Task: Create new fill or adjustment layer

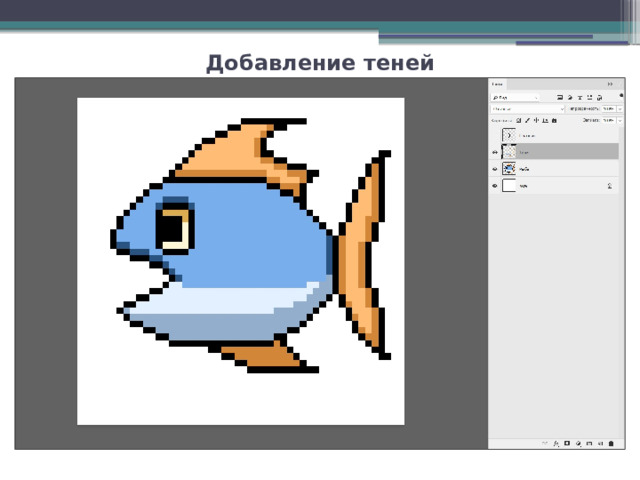Action: pyautogui.click(x=578, y=444)
